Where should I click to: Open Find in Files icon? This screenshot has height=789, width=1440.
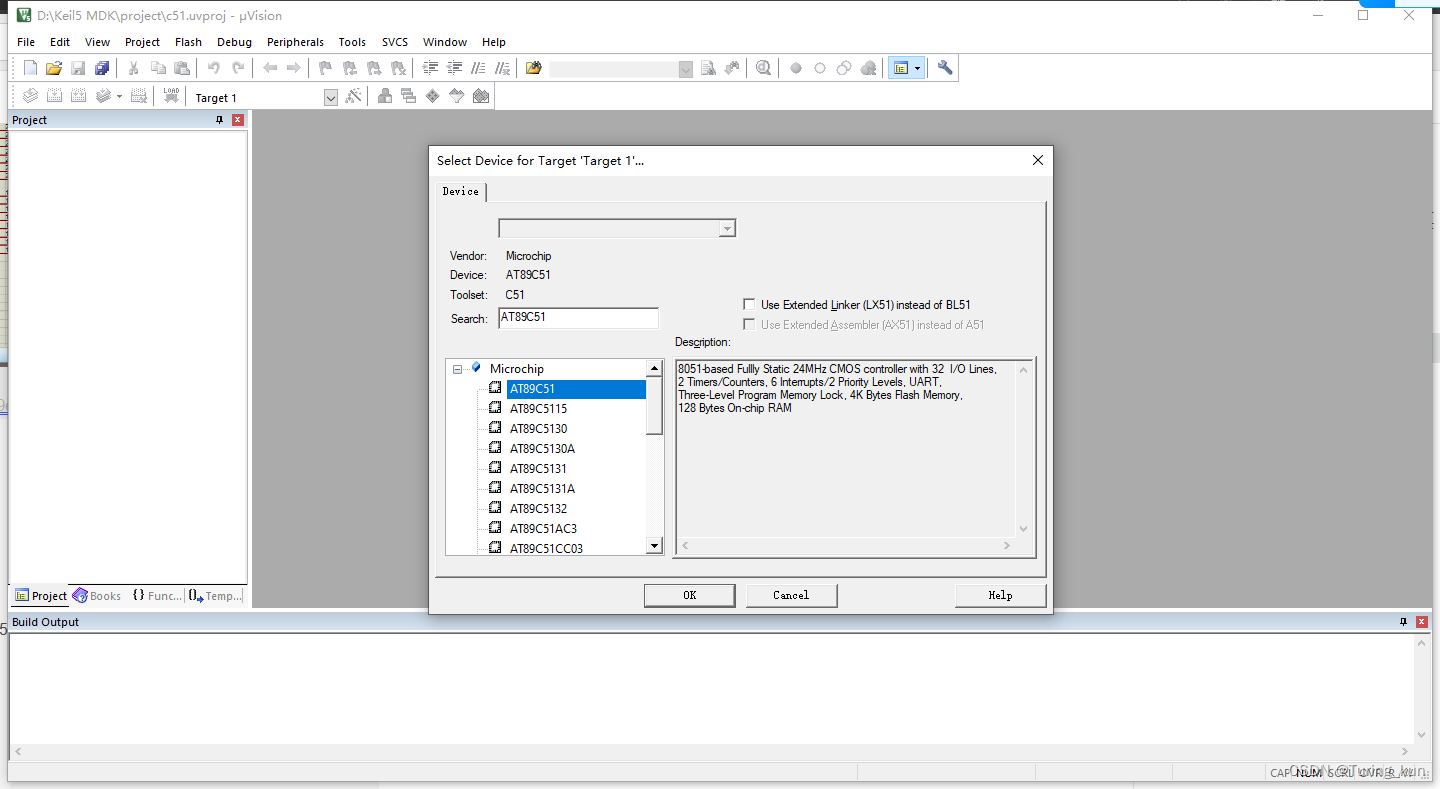click(x=534, y=68)
